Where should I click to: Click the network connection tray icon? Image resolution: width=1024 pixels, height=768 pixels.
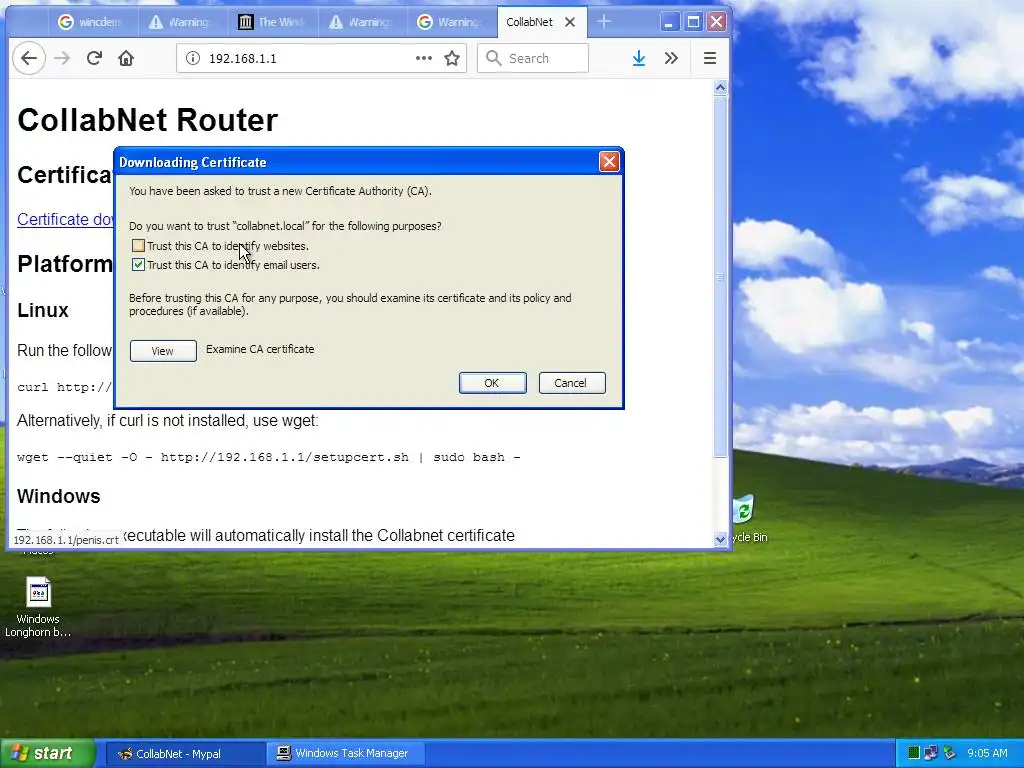tap(931, 754)
